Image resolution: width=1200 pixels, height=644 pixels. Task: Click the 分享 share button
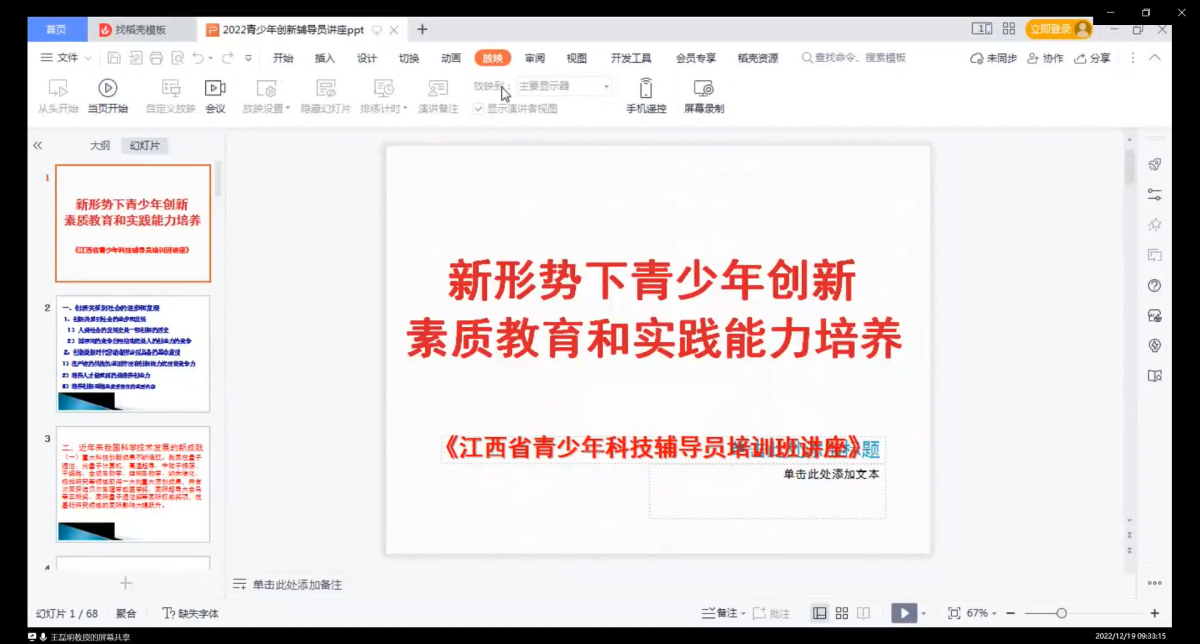coord(1092,58)
